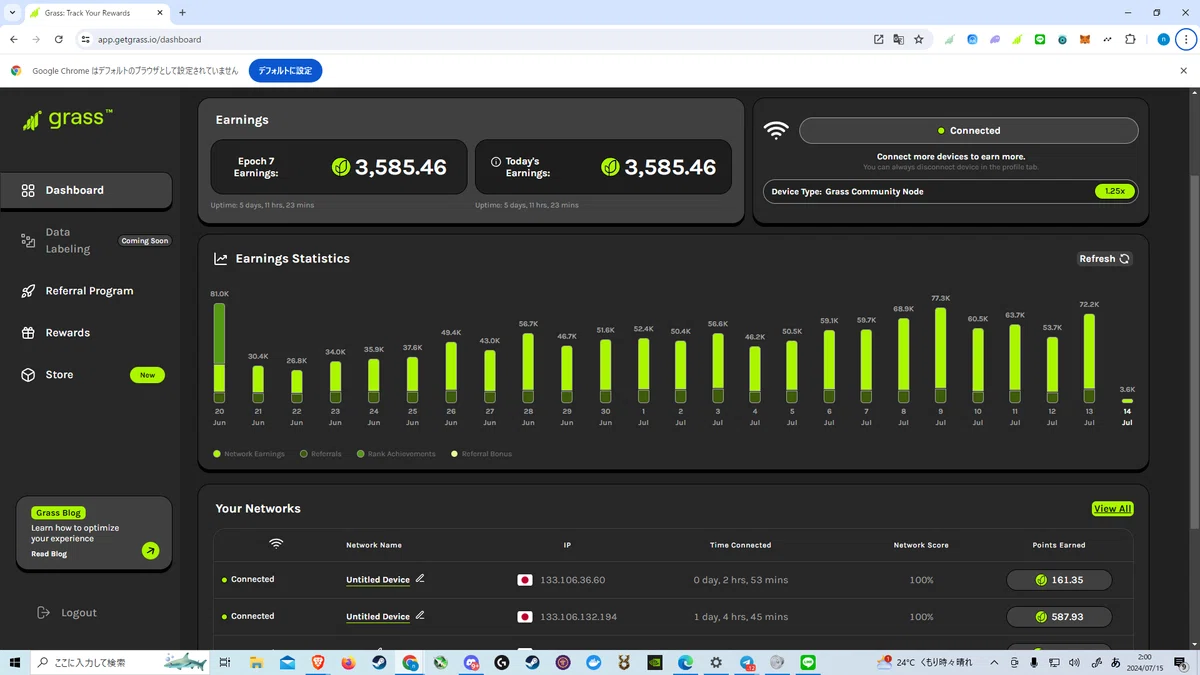Click the Earnings Statistics chart icon
Screen dimensions: 1200x675
point(221,259)
